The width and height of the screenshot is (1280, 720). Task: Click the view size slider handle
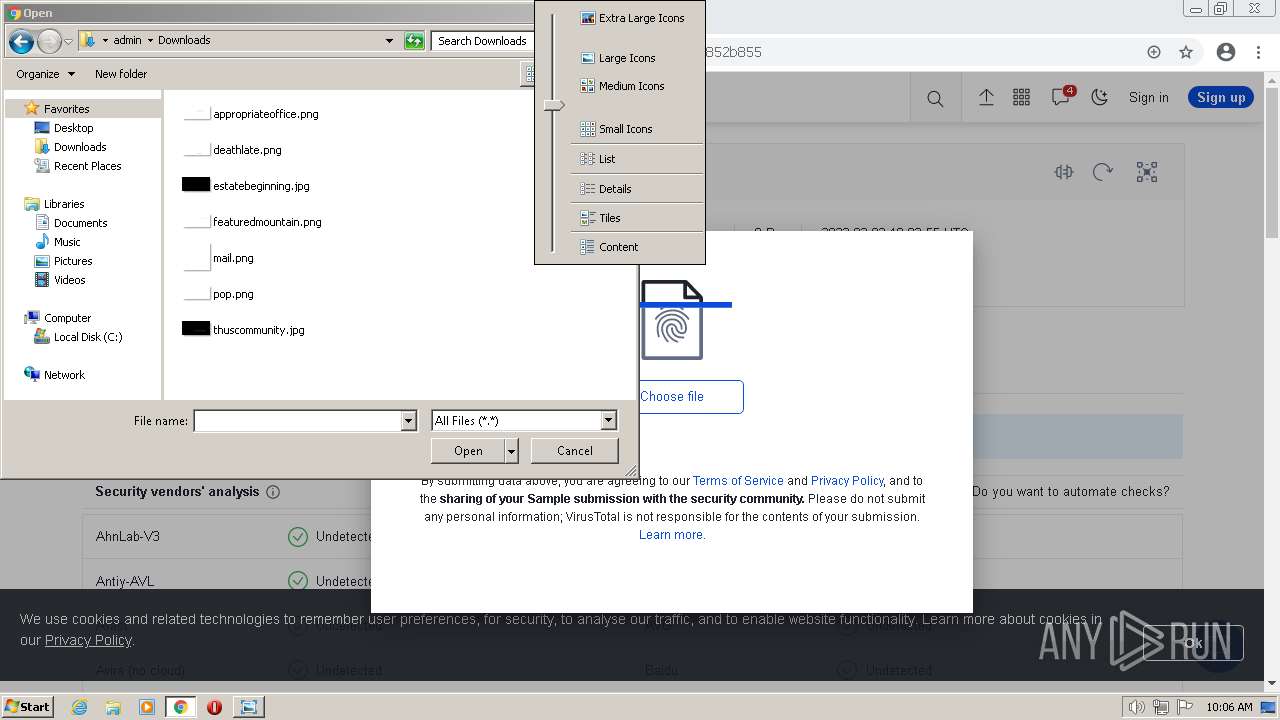click(554, 105)
